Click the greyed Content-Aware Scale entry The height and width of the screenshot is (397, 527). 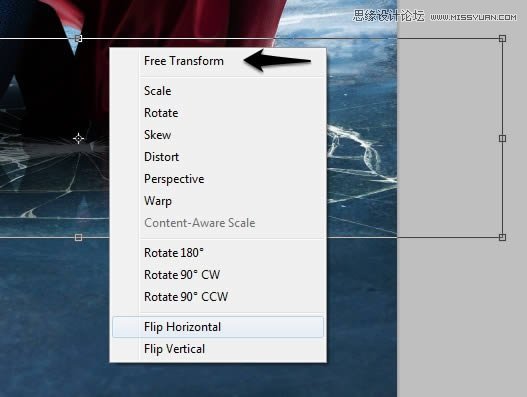pos(218,223)
